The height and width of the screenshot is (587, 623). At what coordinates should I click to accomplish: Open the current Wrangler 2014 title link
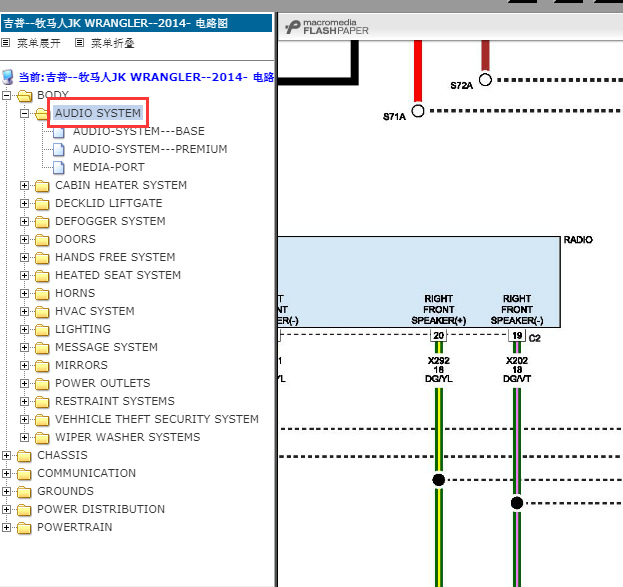click(x=146, y=77)
